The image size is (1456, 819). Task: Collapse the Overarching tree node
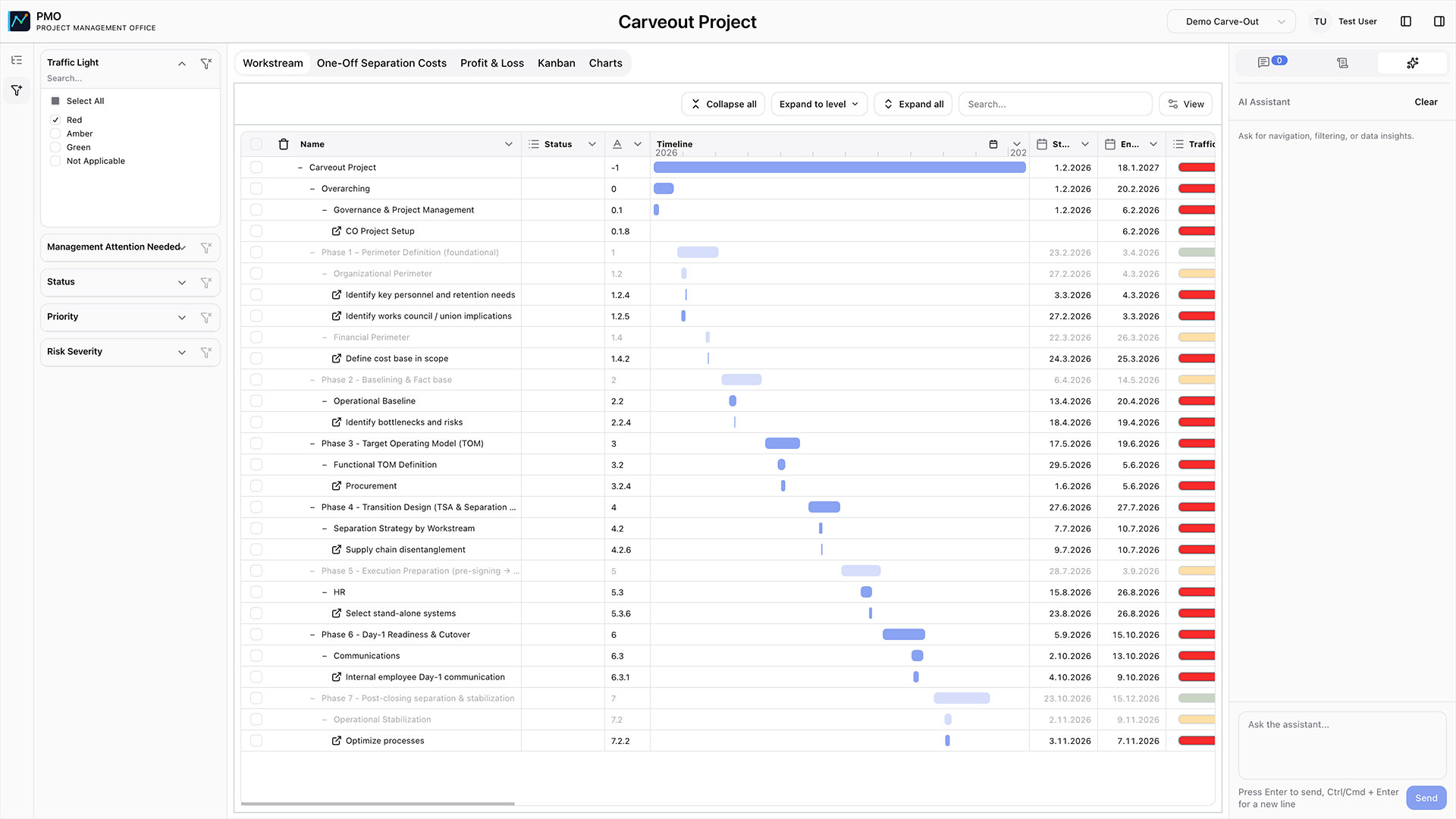[x=312, y=189]
